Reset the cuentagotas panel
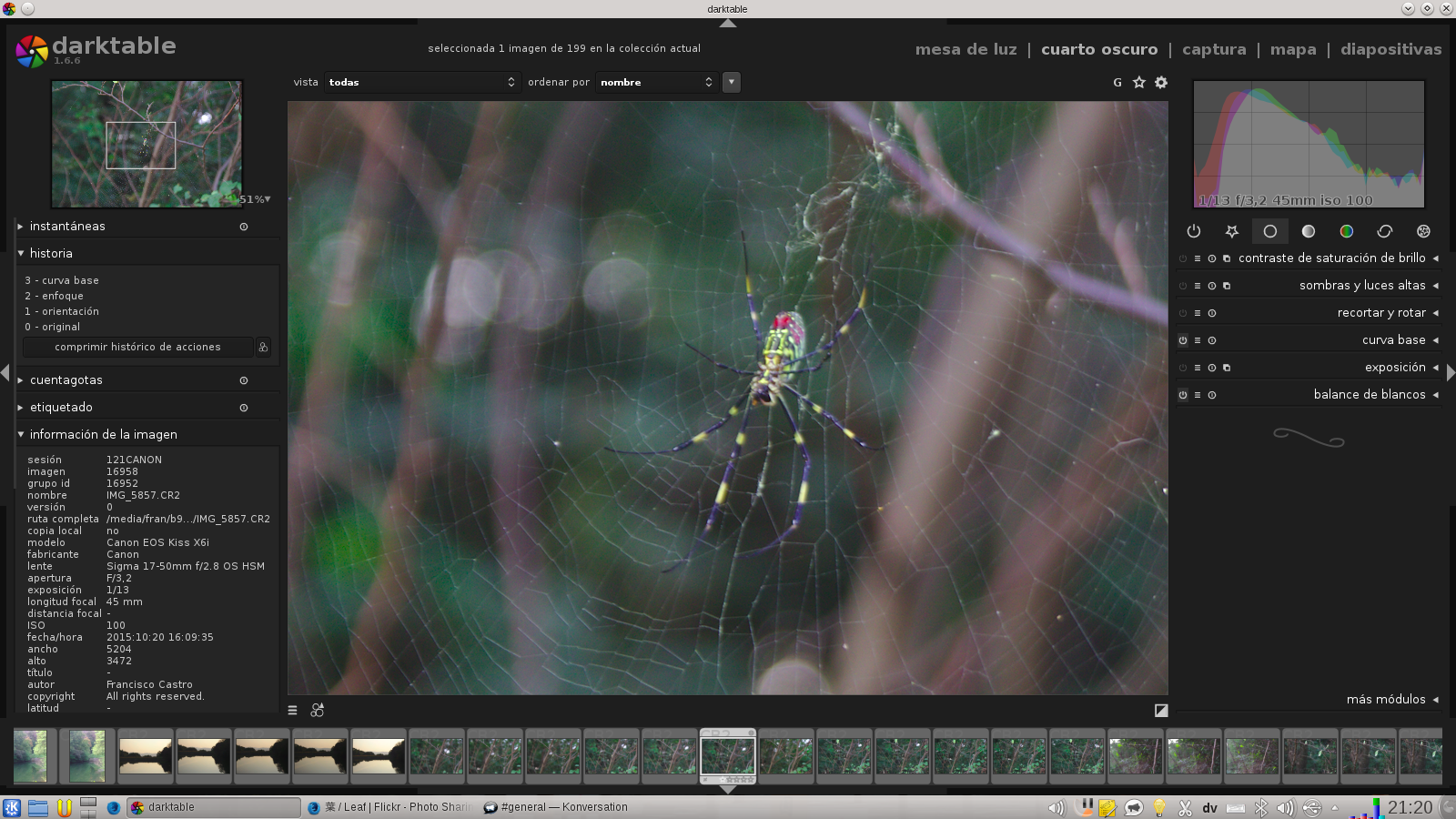This screenshot has width=1456, height=819. 244,380
